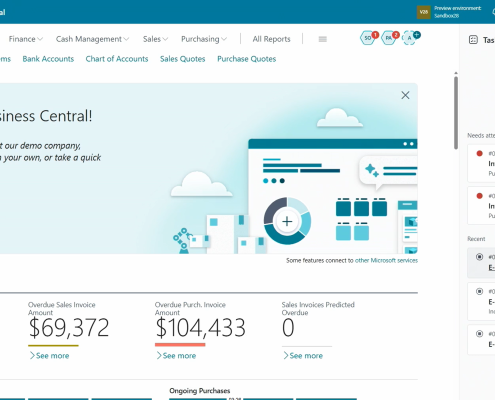Open Purchase Quotes link
This screenshot has width=495, height=400.
(x=247, y=59)
